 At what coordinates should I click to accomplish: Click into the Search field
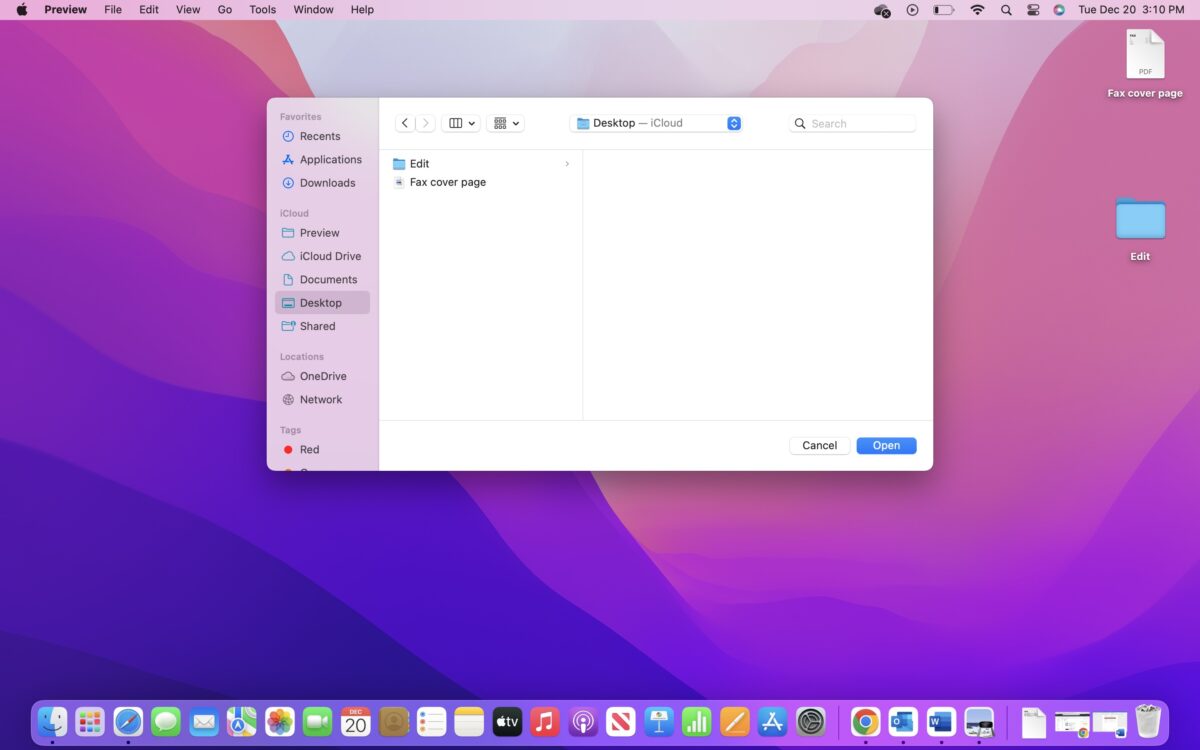[860, 123]
